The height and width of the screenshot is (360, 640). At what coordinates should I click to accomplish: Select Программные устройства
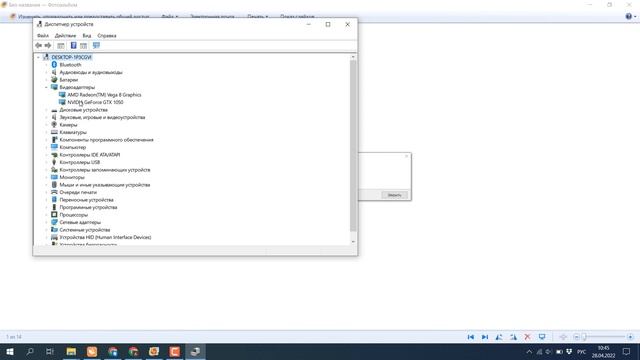point(88,207)
